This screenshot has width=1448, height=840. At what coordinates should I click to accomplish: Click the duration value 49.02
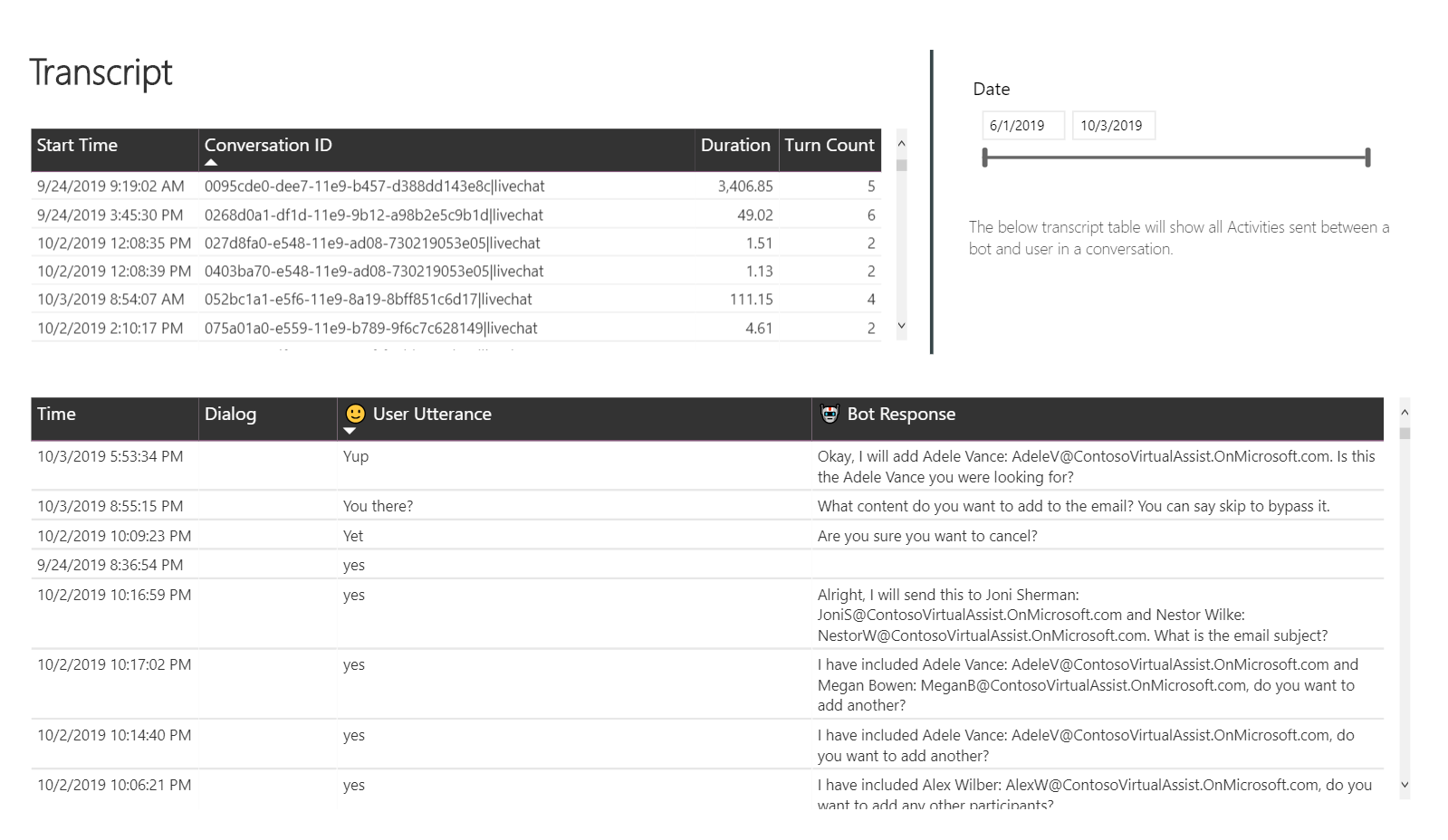click(755, 215)
